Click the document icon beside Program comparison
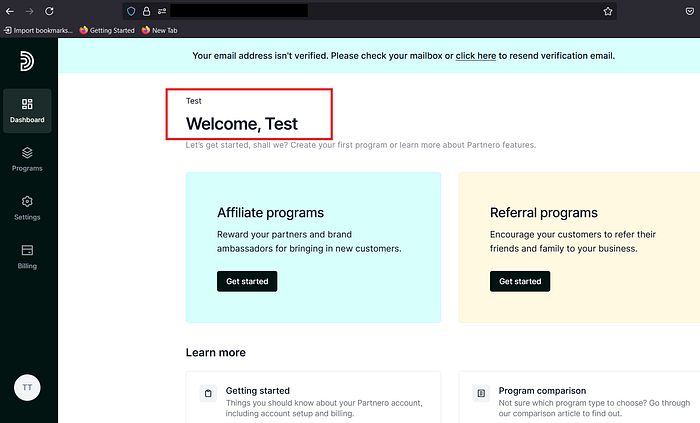Viewport: 700px width, 423px height. [481, 393]
